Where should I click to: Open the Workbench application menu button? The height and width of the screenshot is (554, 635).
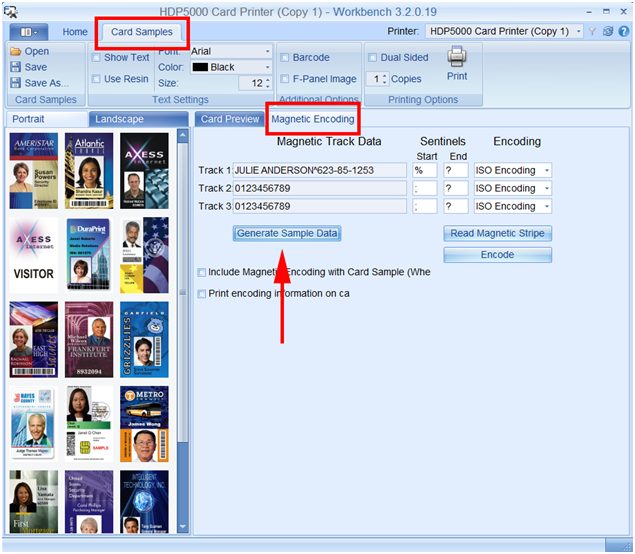[x=28, y=32]
